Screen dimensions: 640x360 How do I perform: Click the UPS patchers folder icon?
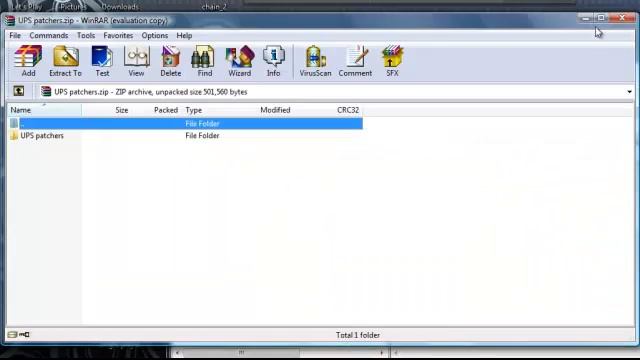pyautogui.click(x=14, y=136)
